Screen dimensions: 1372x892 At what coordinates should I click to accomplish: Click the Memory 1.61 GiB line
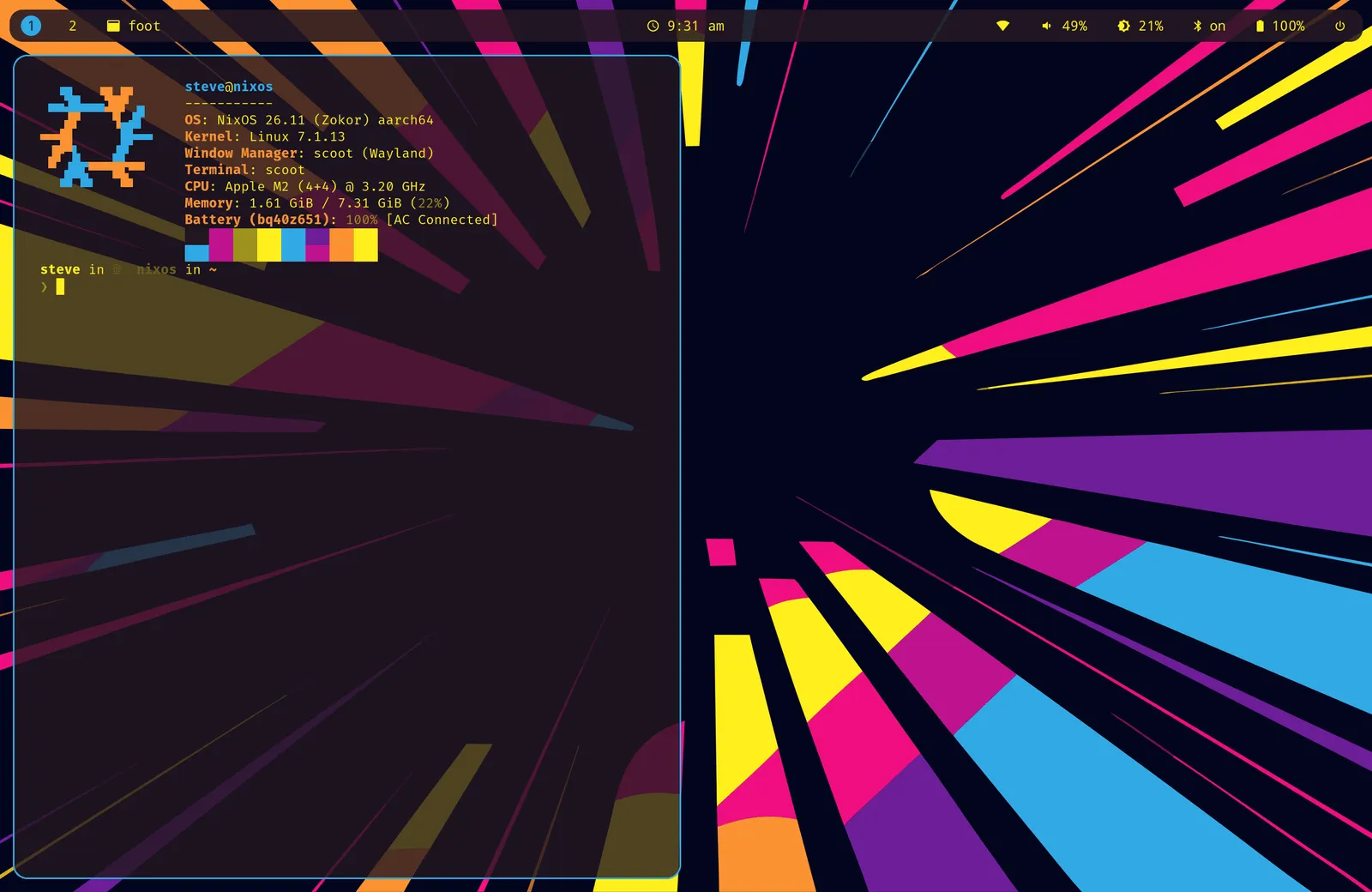[x=317, y=203]
